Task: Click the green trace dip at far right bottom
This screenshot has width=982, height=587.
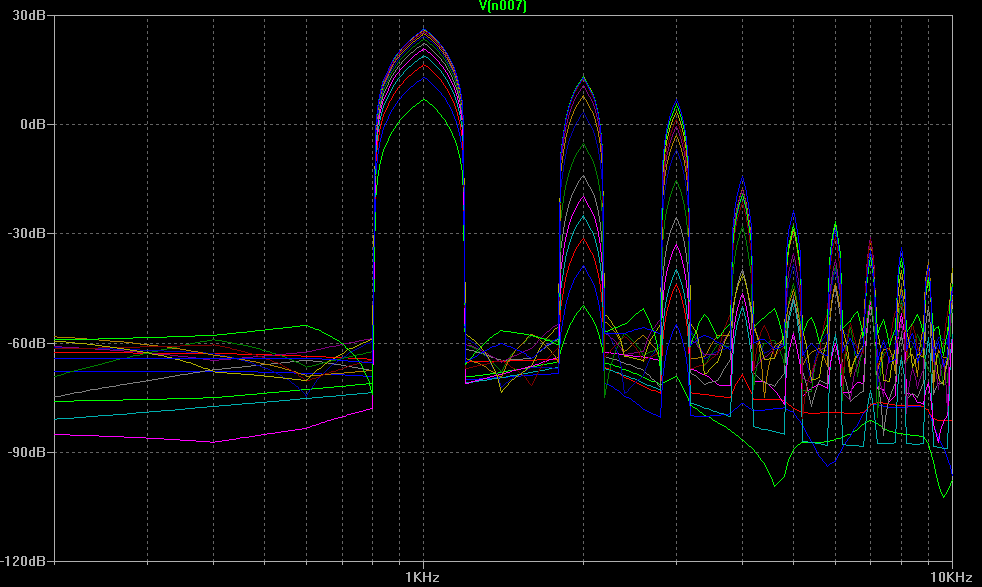Action: pos(945,496)
